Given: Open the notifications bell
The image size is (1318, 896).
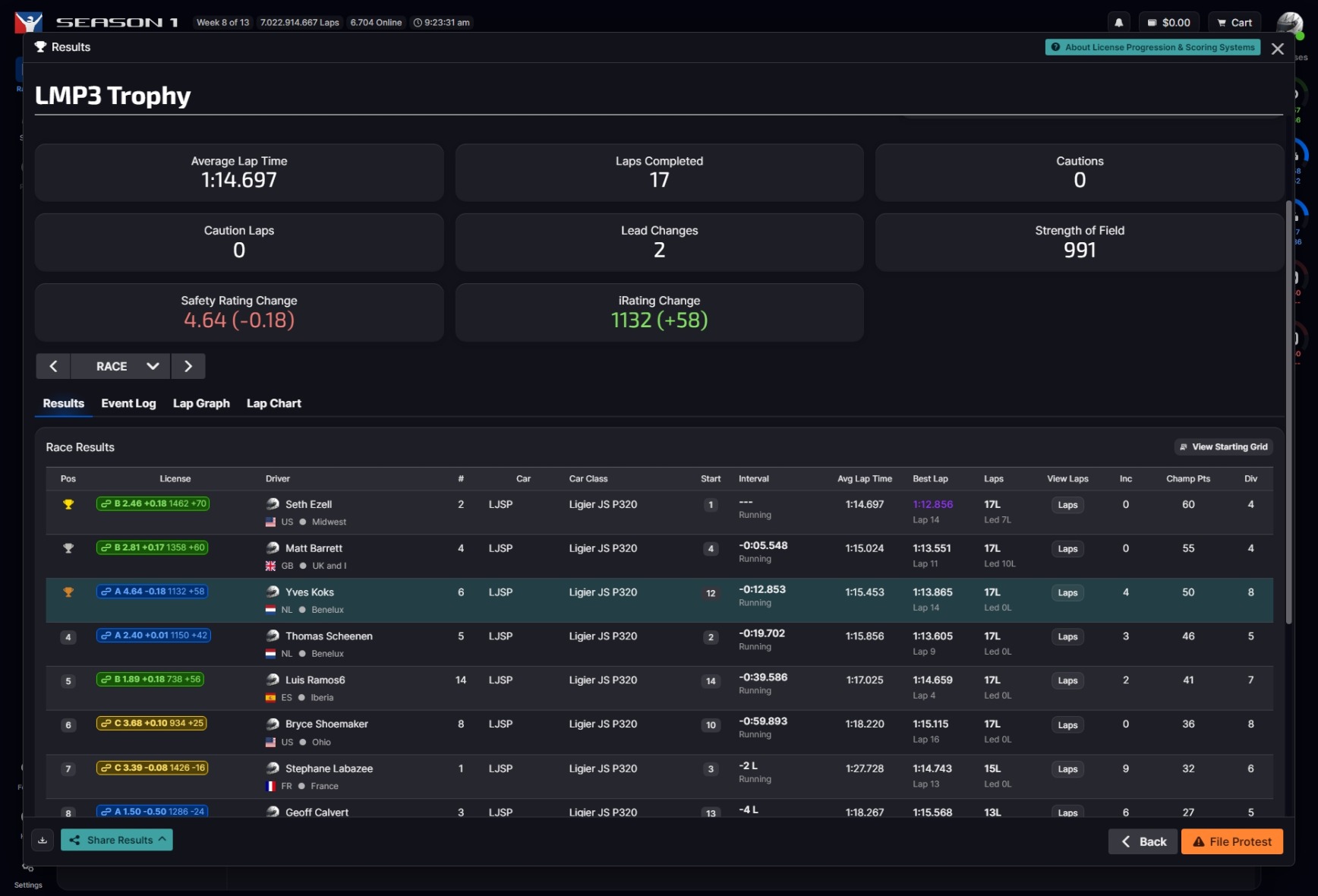Looking at the screenshot, I should (1118, 23).
